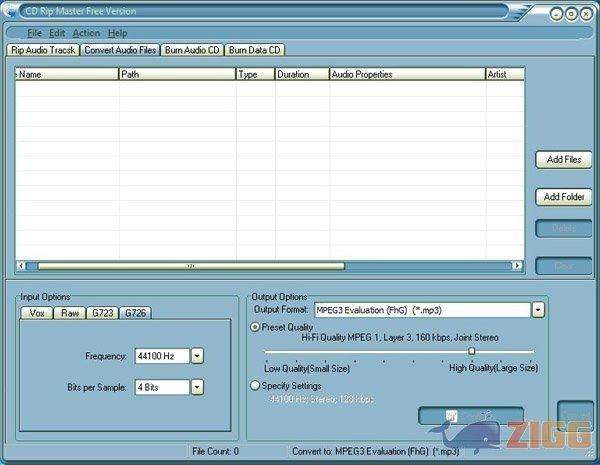Sort list by Name column header
Screen dimensions: 600x465
coord(67,74)
